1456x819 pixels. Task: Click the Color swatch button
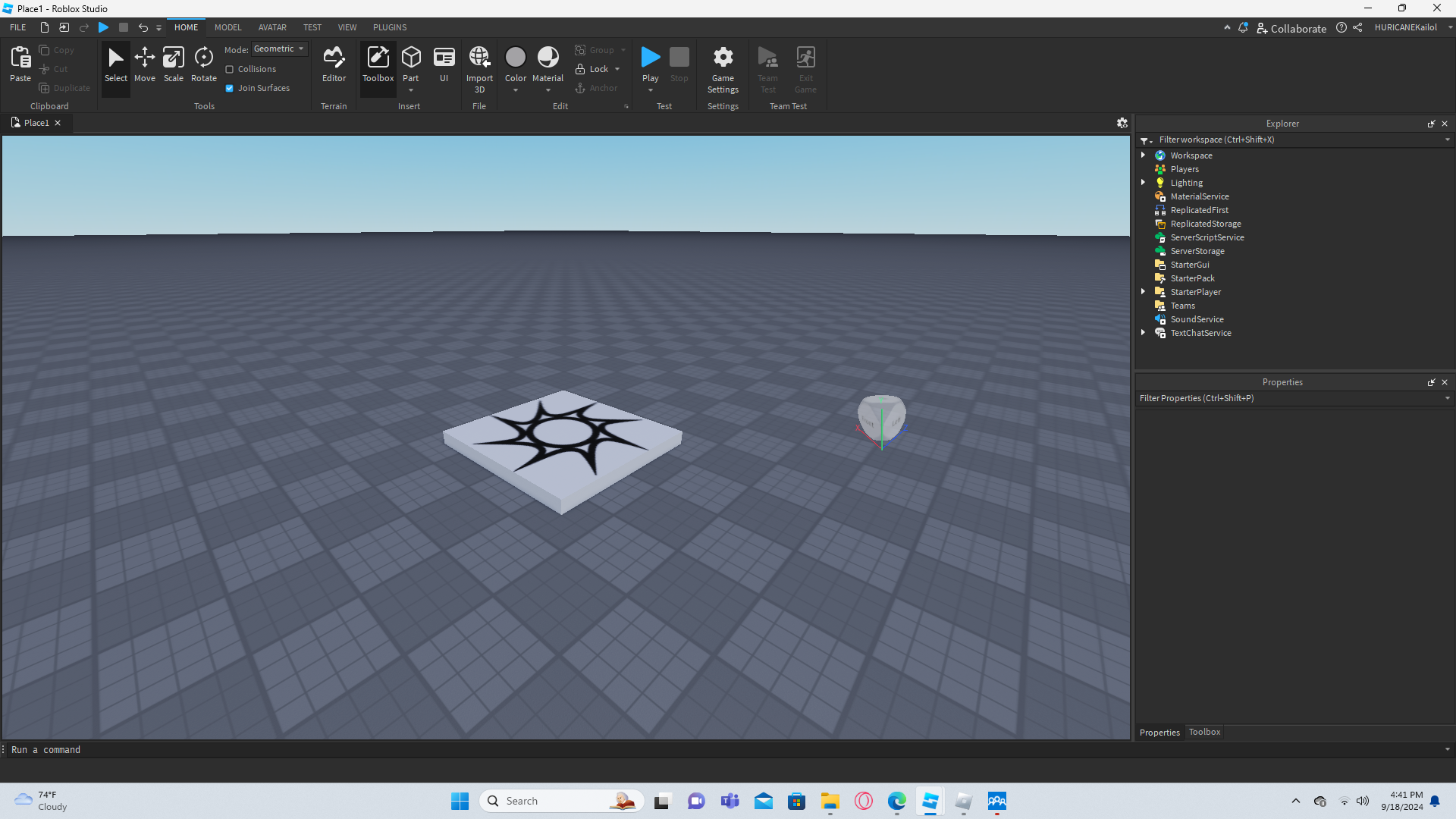pyautogui.click(x=516, y=58)
